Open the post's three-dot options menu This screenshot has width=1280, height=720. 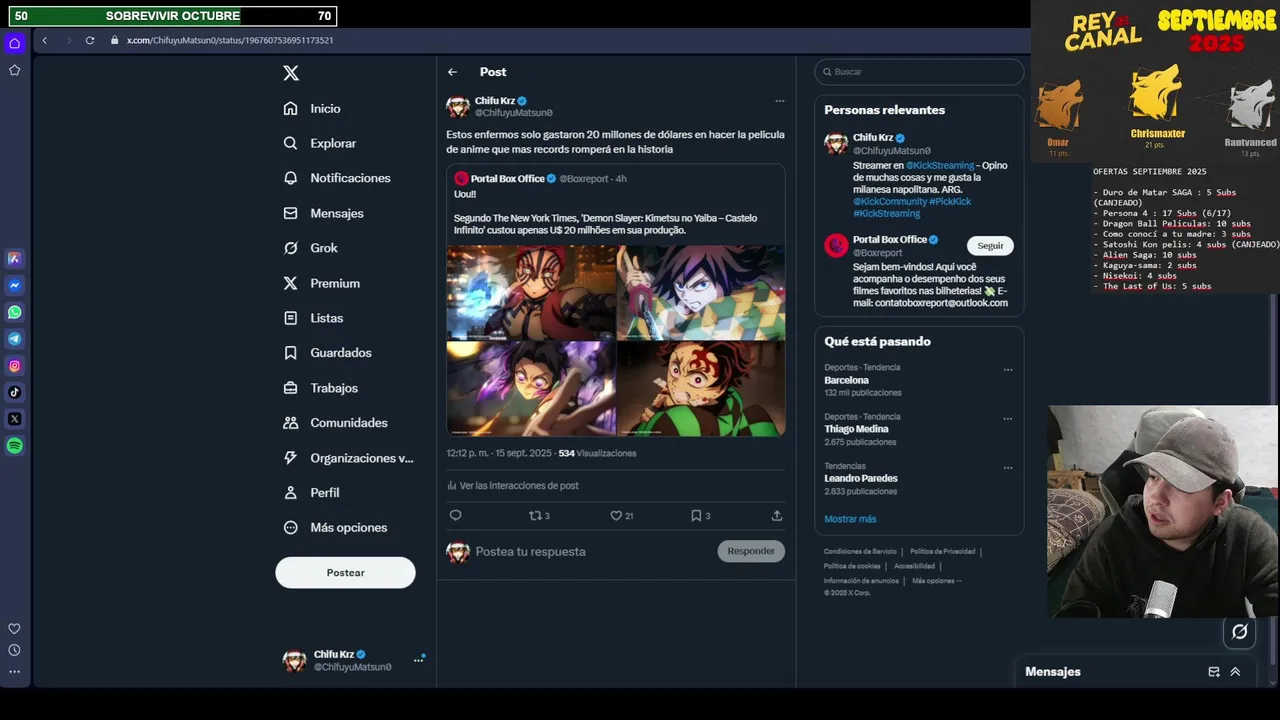pos(780,101)
